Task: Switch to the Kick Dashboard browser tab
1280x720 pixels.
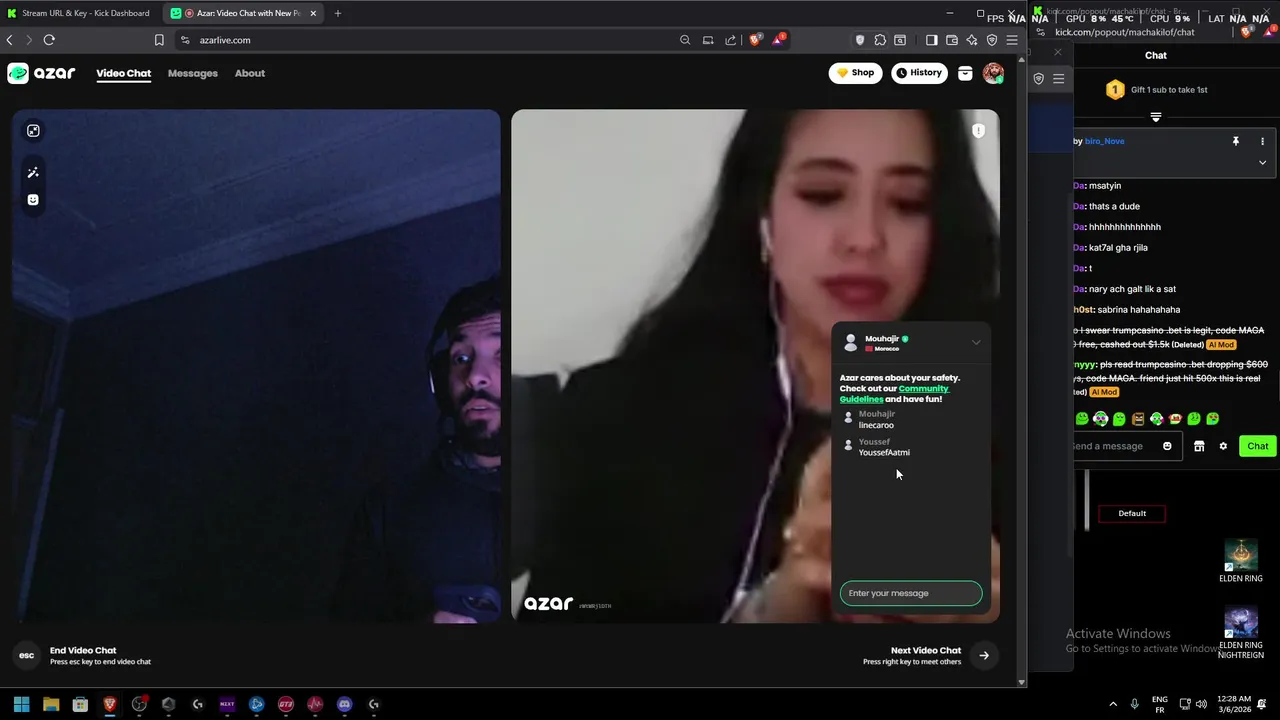Action: pyautogui.click(x=80, y=13)
